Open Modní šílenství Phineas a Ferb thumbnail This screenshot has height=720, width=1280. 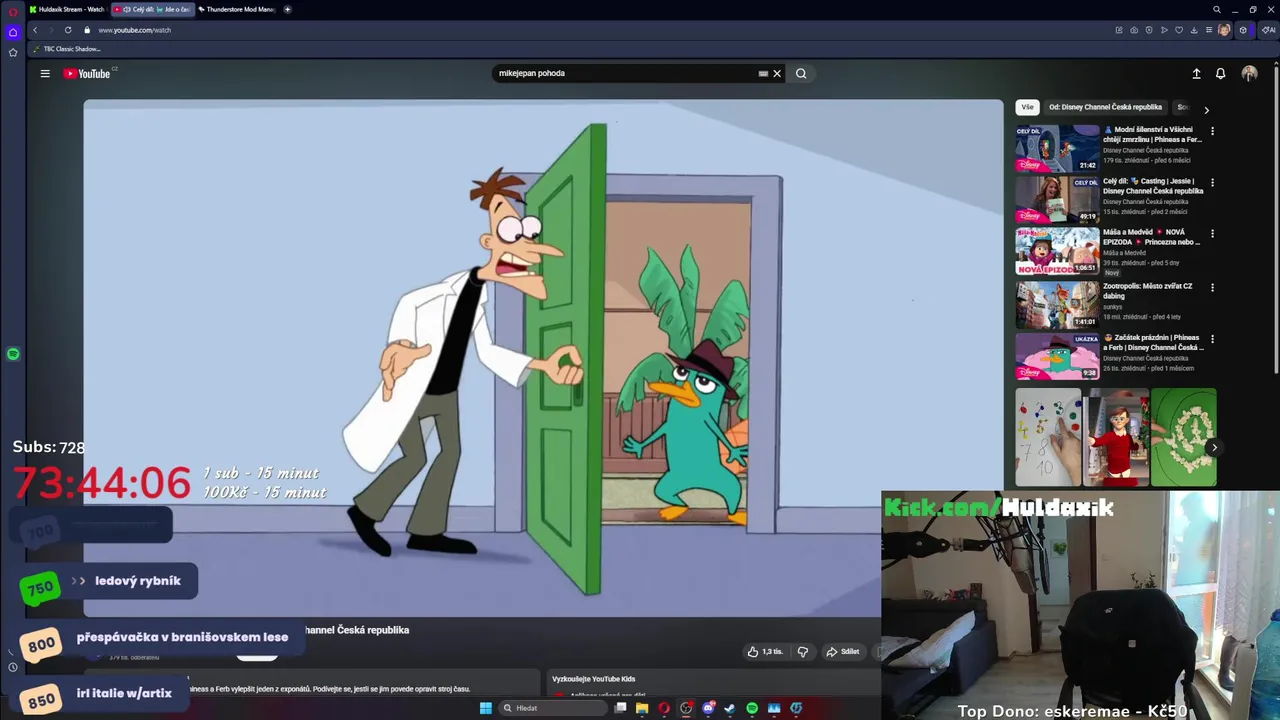1057,148
